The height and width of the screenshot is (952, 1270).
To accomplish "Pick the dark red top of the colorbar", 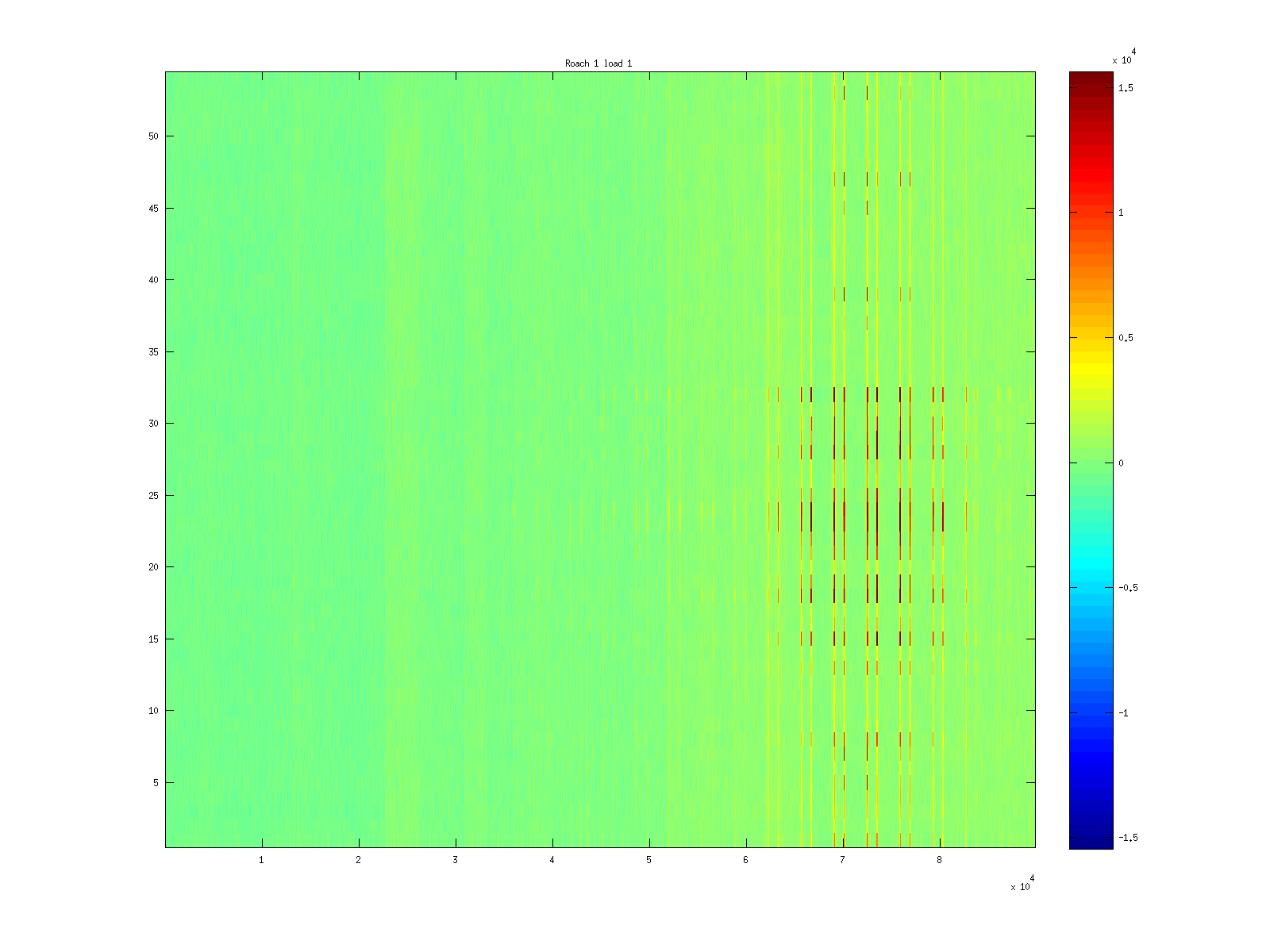I will (x=1091, y=77).
